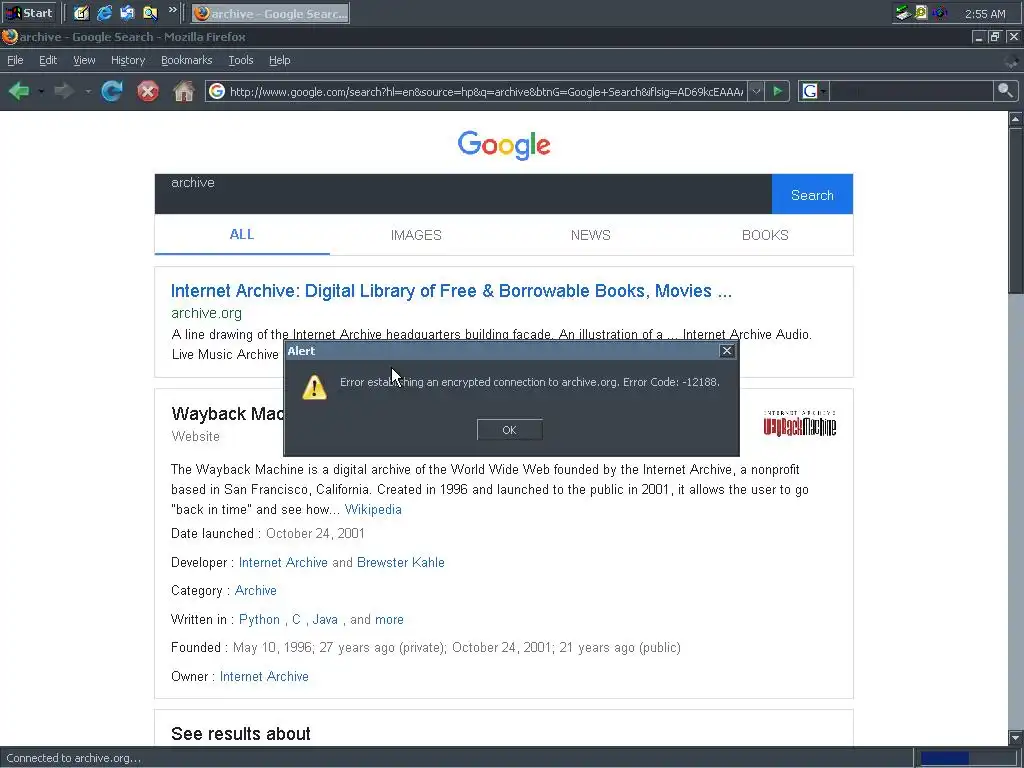
Task: Click the network connection tray icon
Action: pos(903,12)
